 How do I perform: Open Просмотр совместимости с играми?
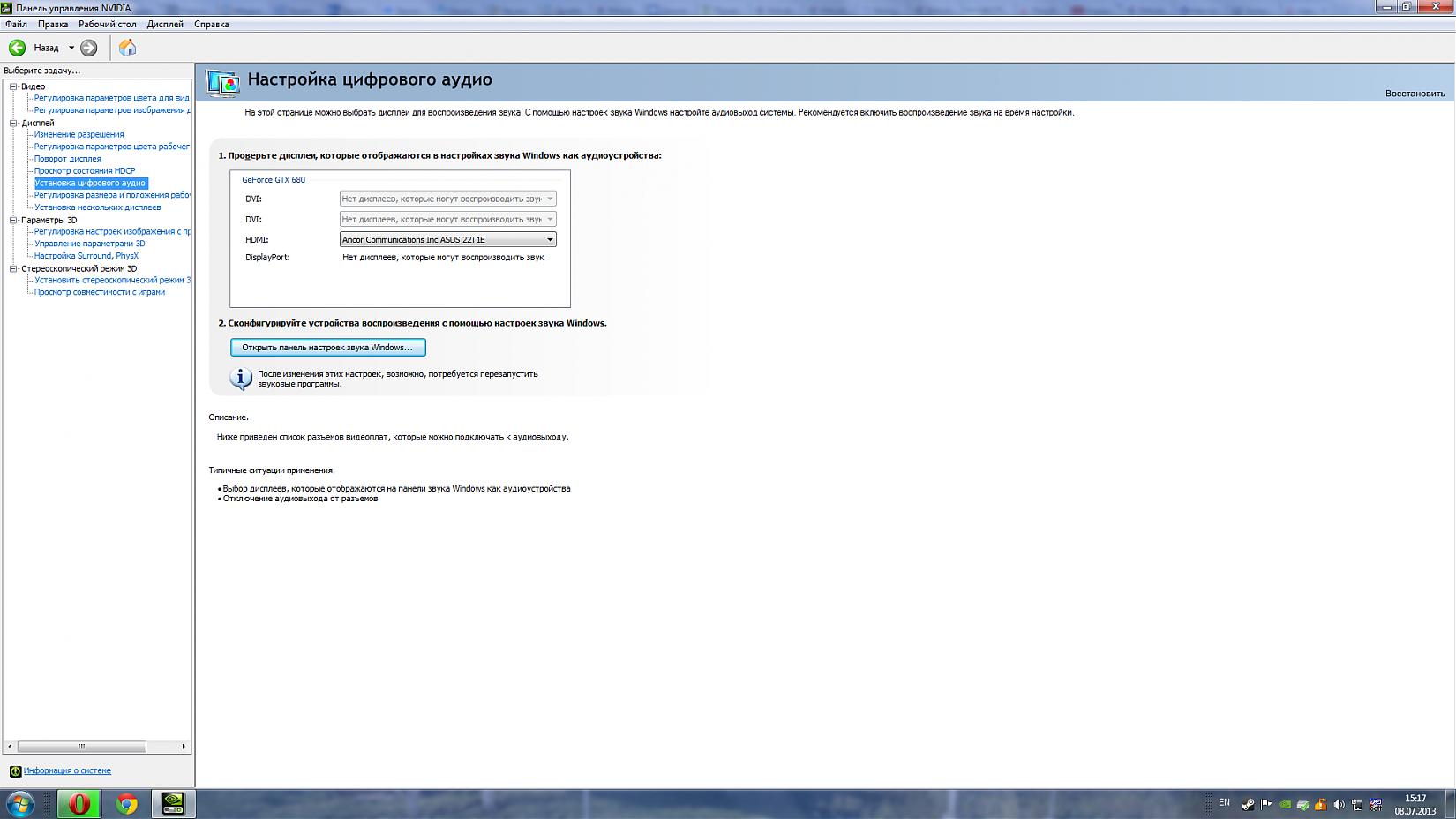coord(99,292)
